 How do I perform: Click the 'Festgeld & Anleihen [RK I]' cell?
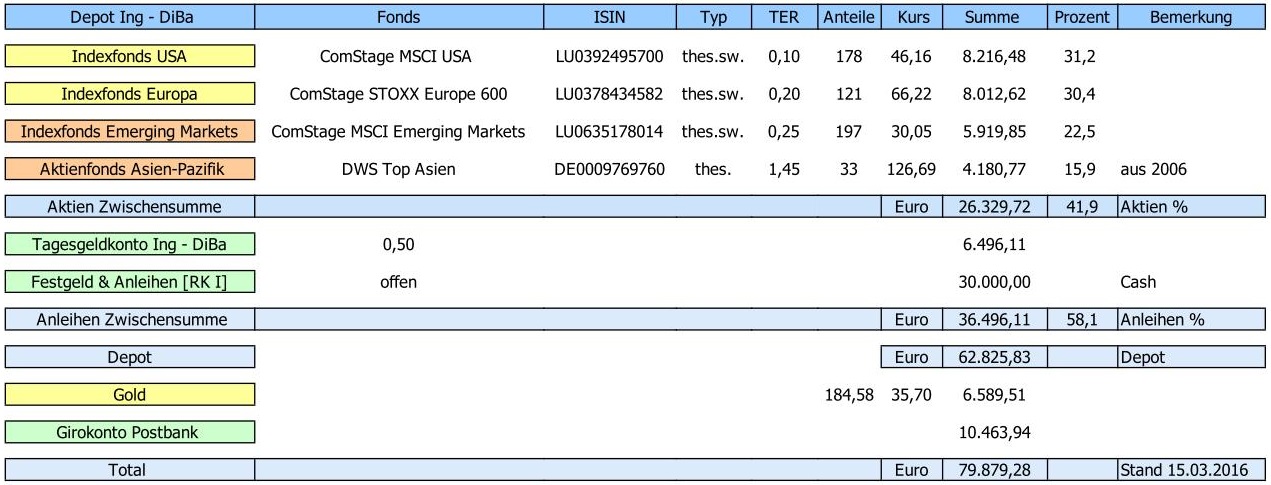click(130, 282)
